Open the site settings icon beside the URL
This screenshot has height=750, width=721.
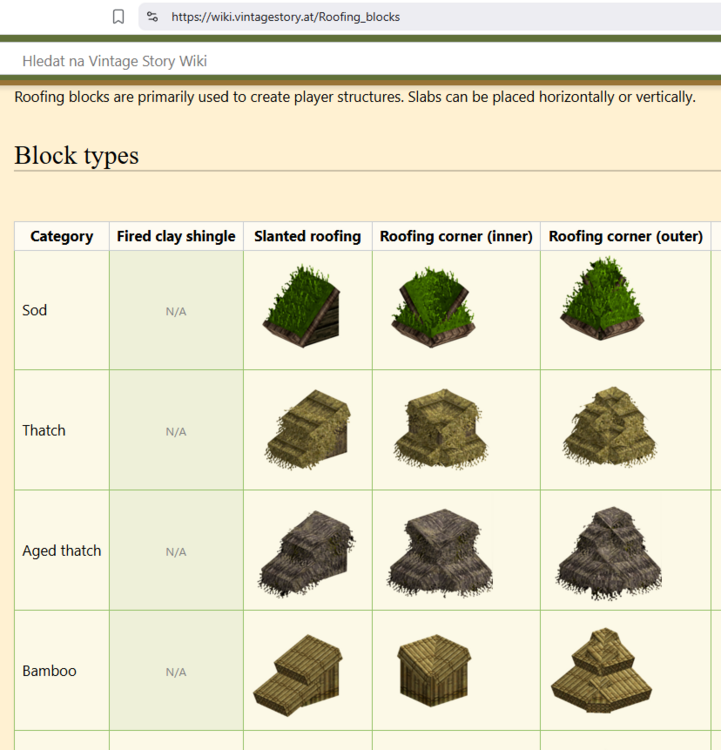(x=152, y=16)
